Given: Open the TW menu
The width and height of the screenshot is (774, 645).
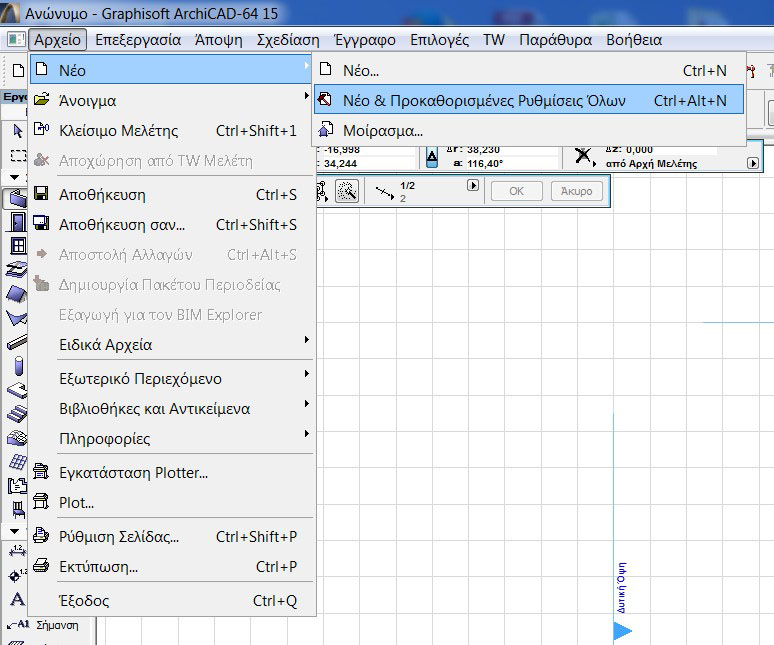Looking at the screenshot, I should pos(494,39).
